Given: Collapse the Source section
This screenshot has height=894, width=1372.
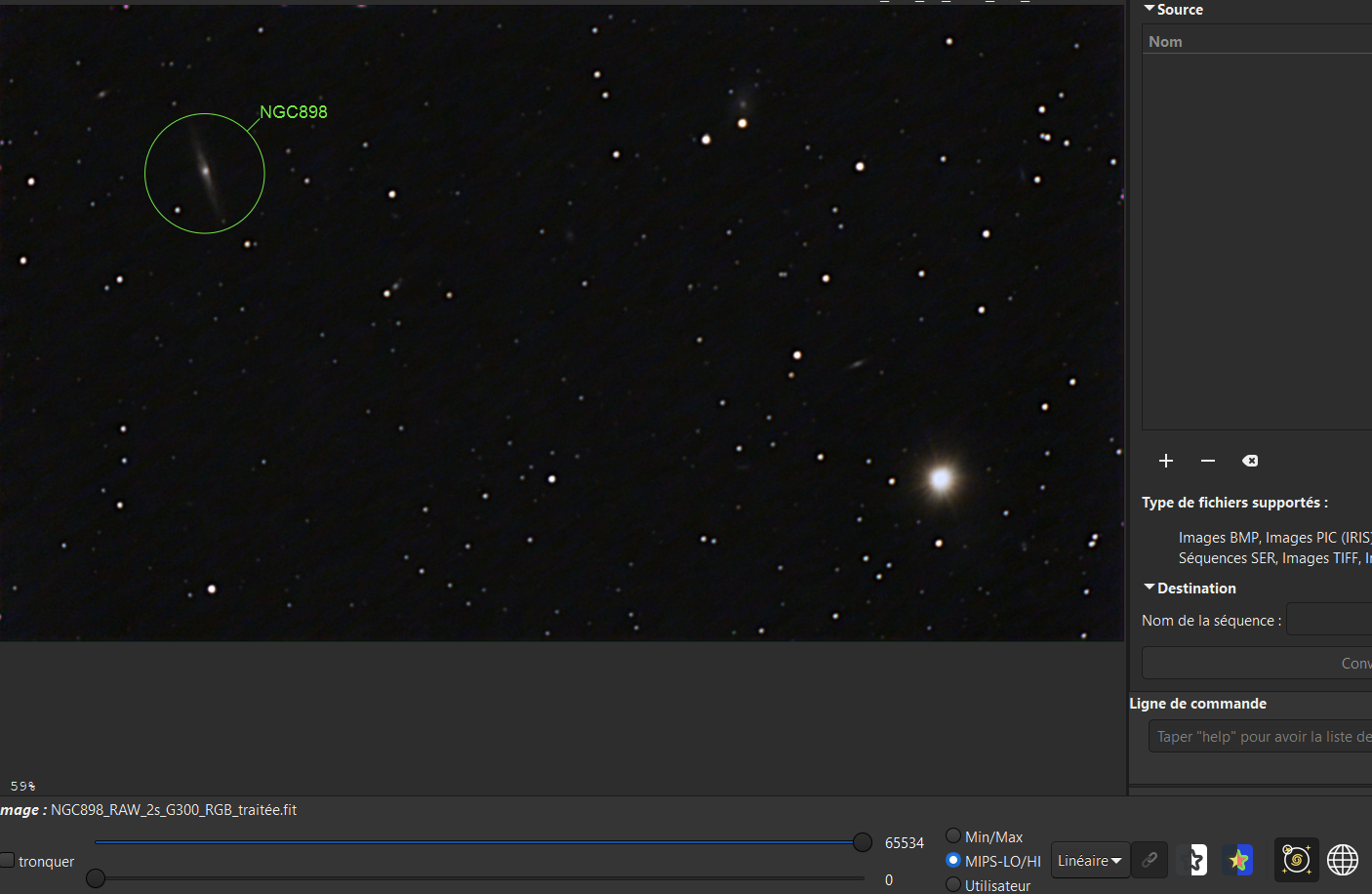Looking at the screenshot, I should 1150,9.
